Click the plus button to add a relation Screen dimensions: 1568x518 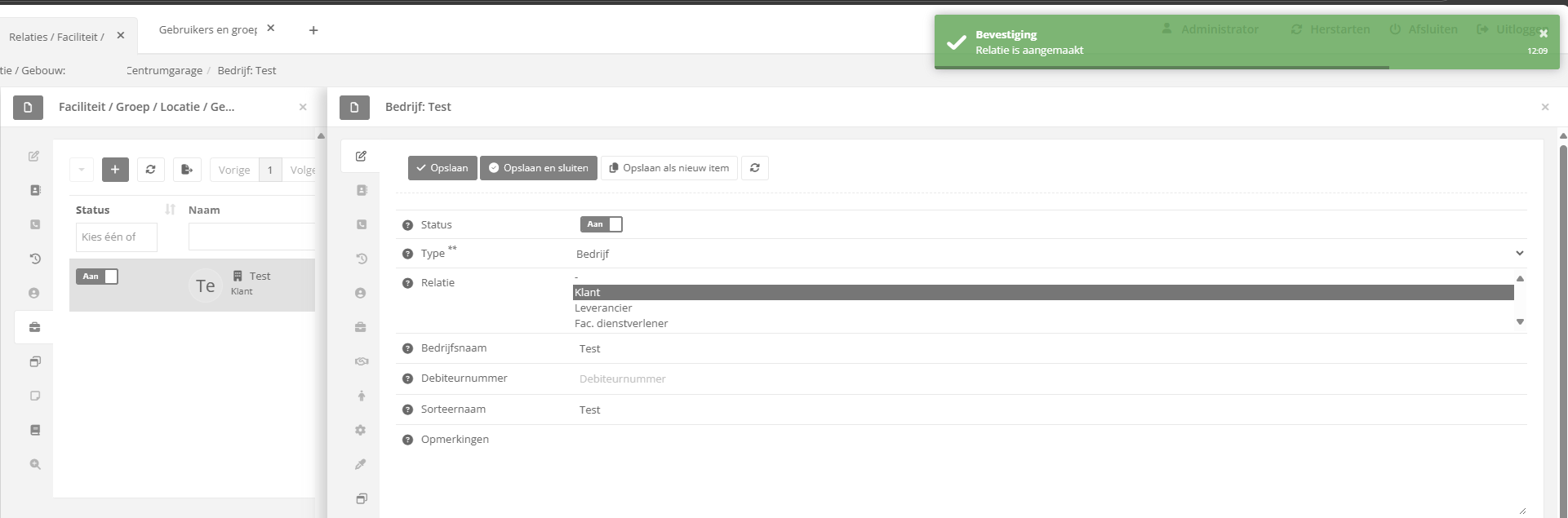coord(115,170)
